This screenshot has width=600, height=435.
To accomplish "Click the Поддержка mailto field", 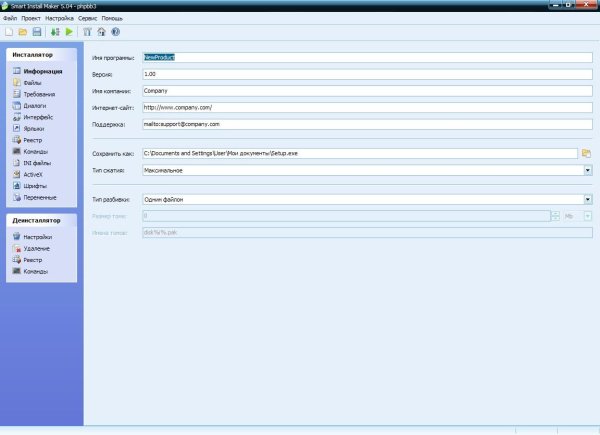I will pyautogui.click(x=367, y=124).
